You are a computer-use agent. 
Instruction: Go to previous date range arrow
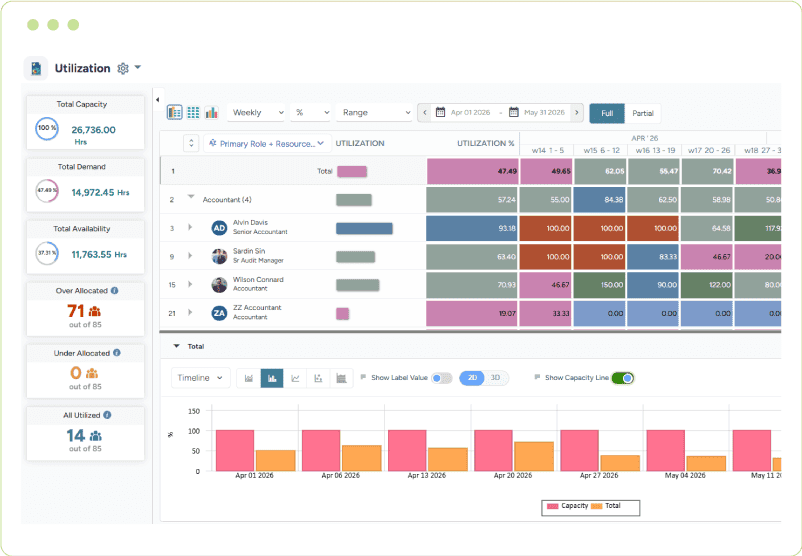(x=425, y=113)
